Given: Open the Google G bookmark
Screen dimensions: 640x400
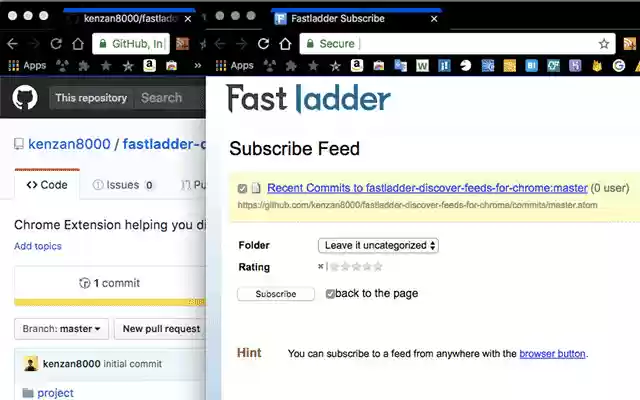Looking at the screenshot, I should pyautogui.click(x=618, y=65).
